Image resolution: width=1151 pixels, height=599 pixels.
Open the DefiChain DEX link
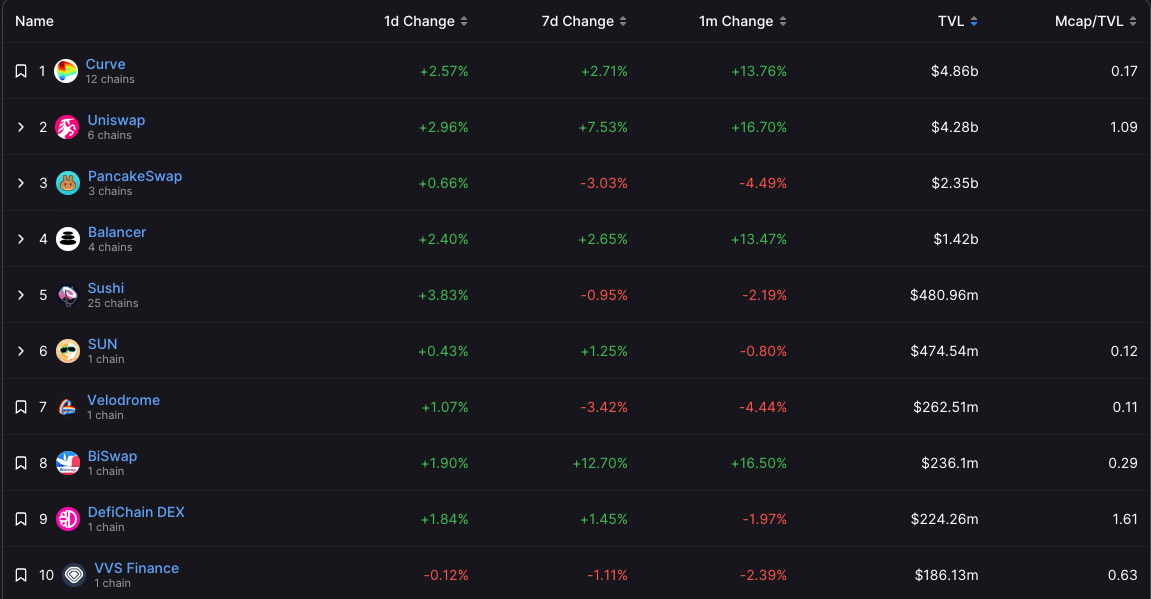pos(136,511)
